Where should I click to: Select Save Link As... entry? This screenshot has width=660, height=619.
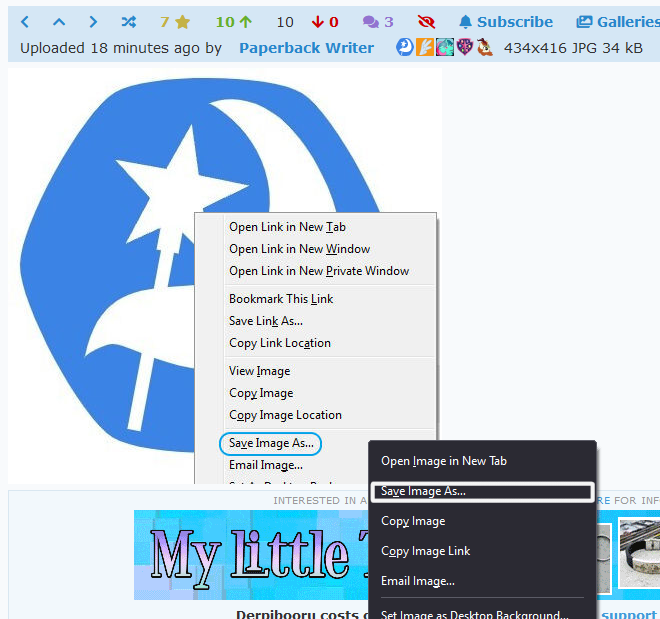point(266,321)
